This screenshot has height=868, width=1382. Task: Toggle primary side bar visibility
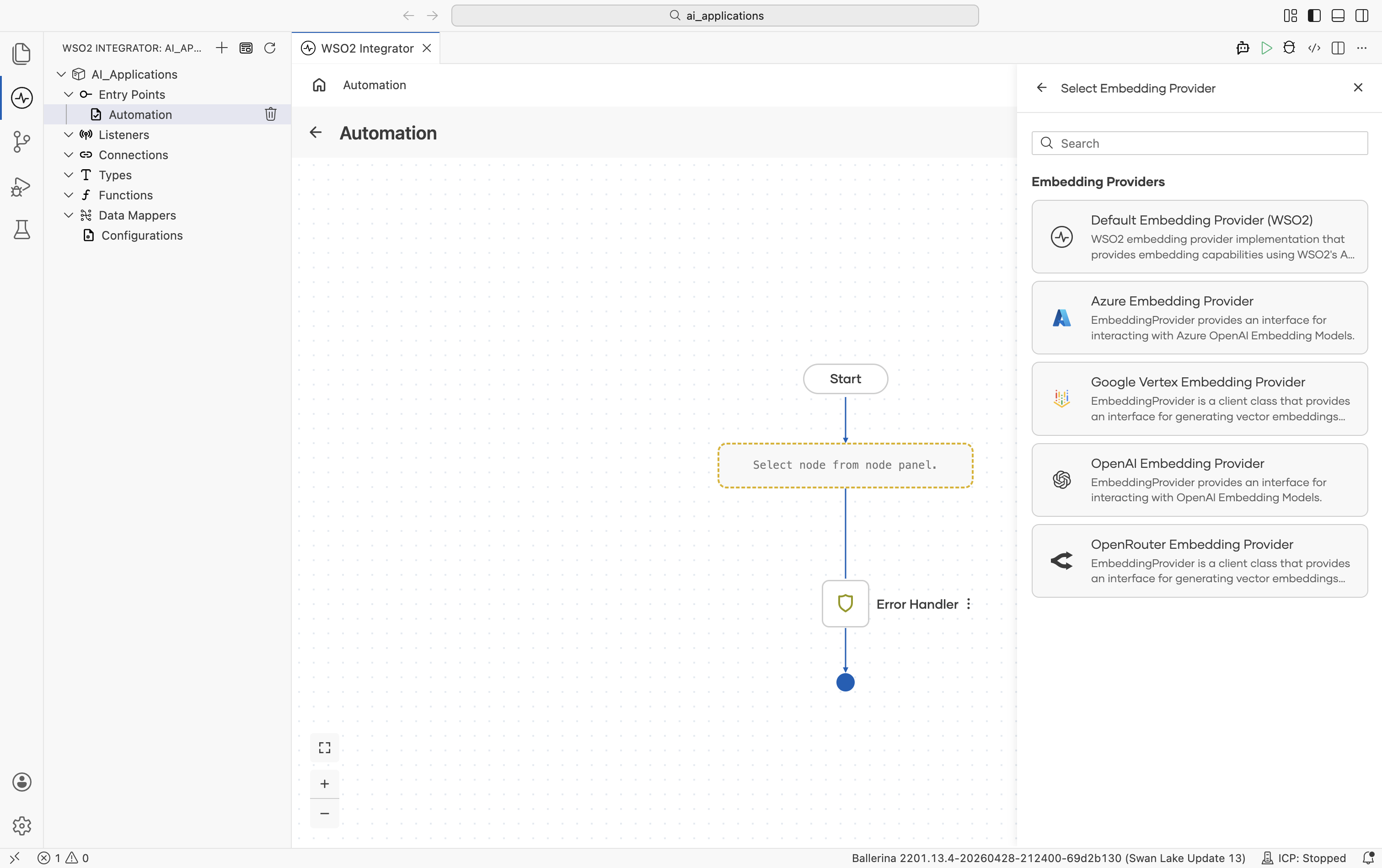point(1314,16)
